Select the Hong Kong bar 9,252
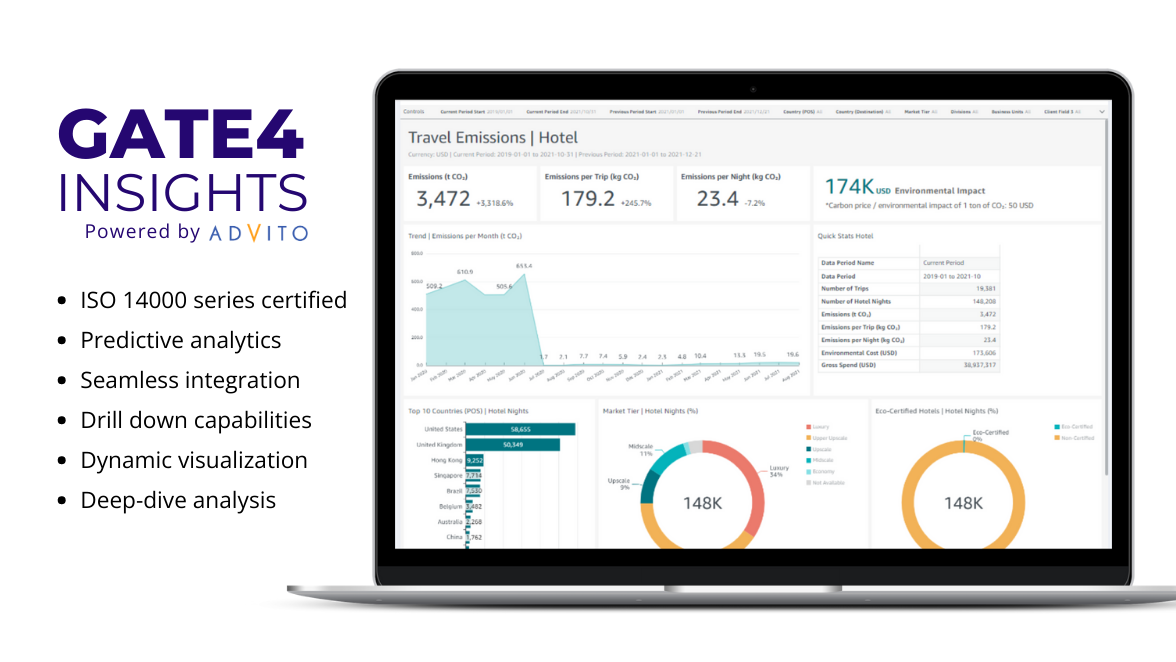The width and height of the screenshot is (1176, 662). coord(475,460)
